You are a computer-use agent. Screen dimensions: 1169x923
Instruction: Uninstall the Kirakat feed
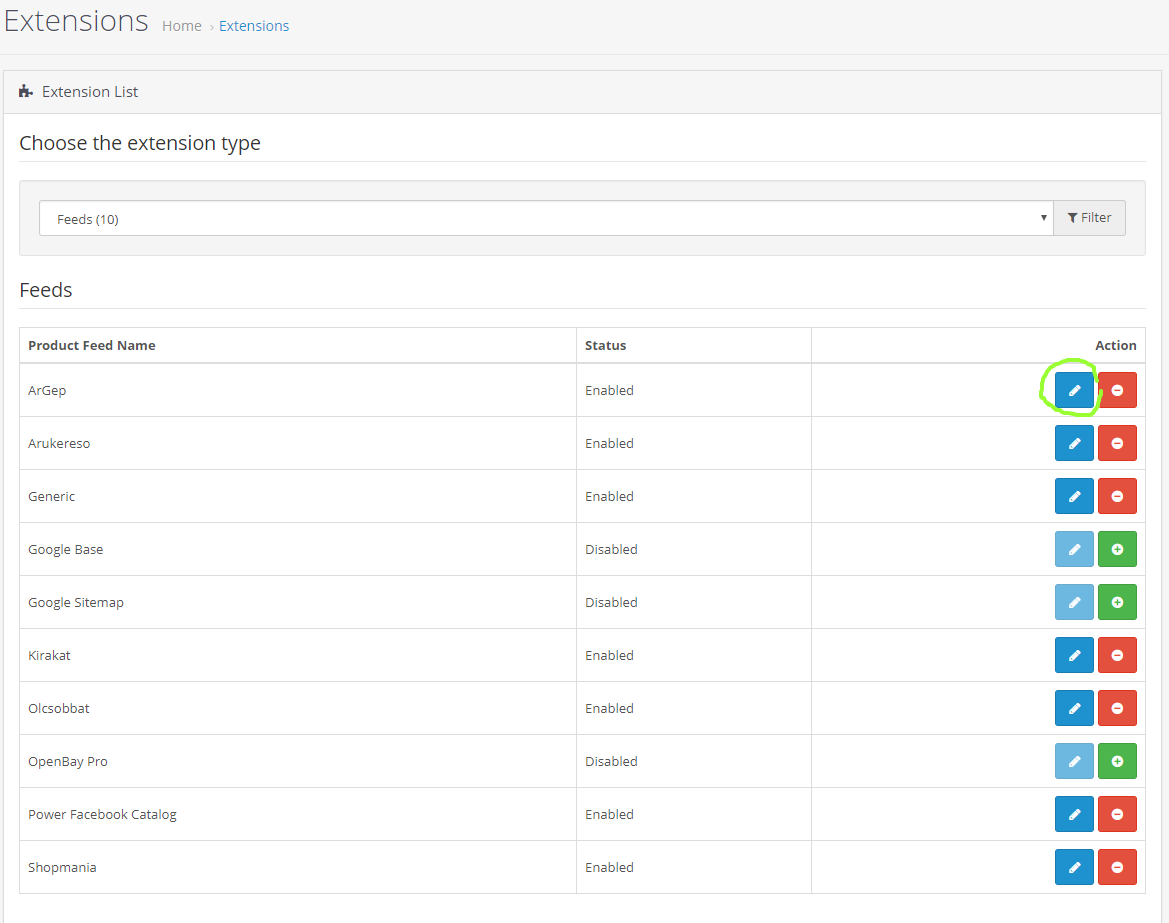tap(1117, 655)
